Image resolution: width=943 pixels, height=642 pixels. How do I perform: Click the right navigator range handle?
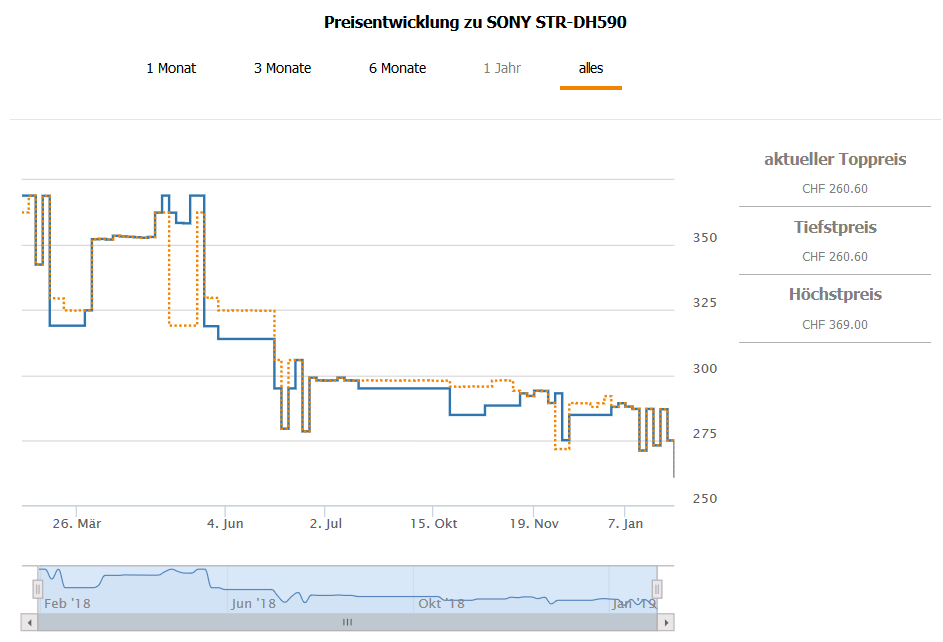click(x=657, y=588)
